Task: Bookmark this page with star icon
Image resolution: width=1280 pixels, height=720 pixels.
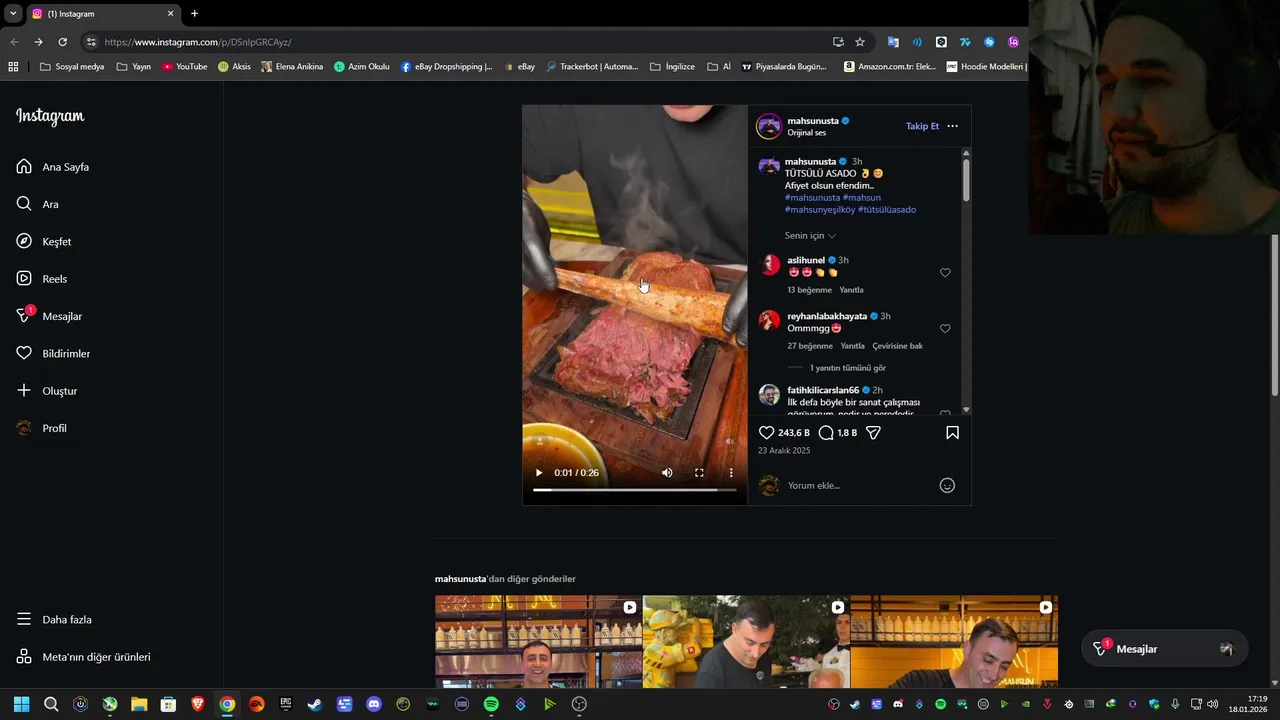Action: pyautogui.click(x=860, y=42)
